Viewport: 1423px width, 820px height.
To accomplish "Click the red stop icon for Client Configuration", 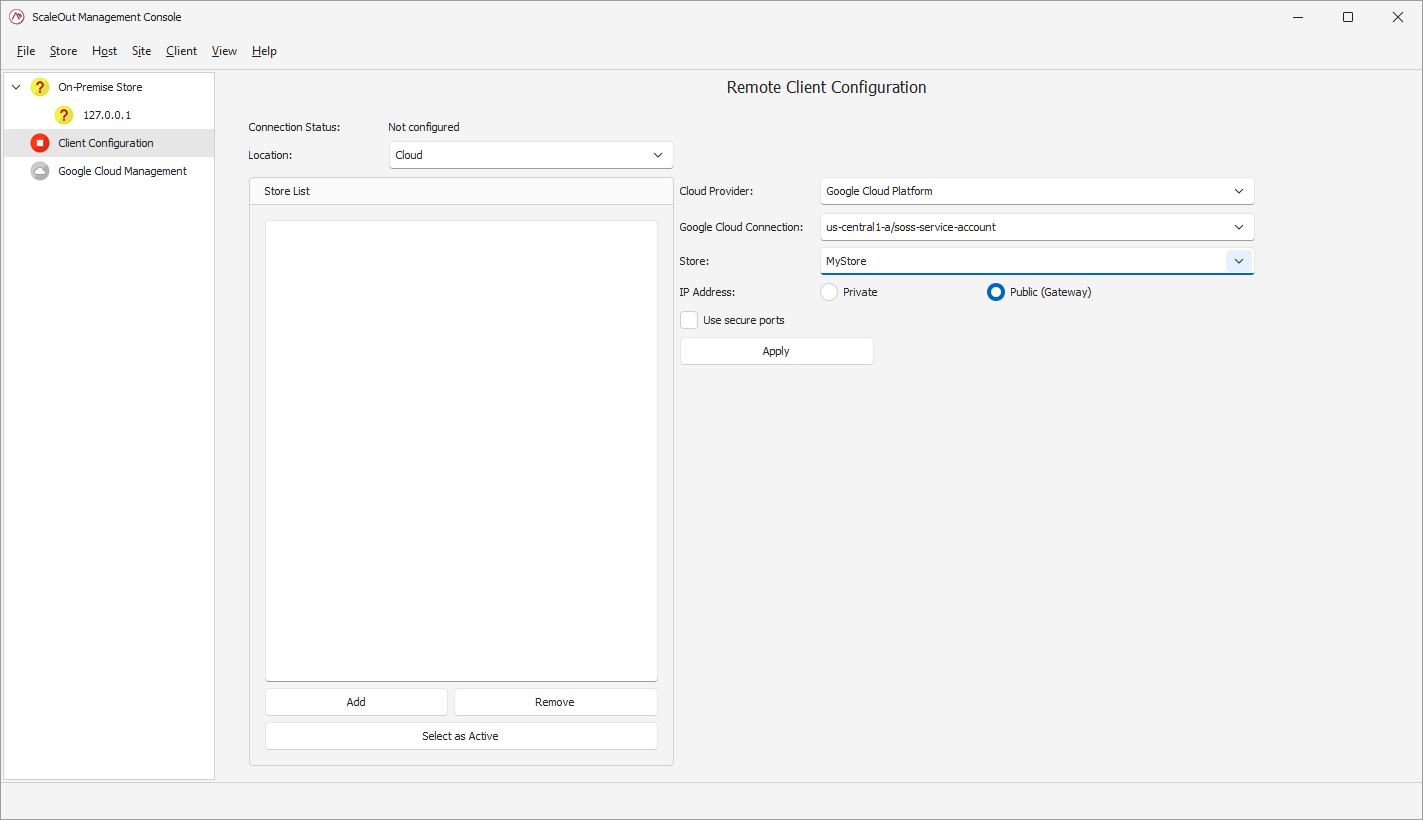I will click(40, 143).
